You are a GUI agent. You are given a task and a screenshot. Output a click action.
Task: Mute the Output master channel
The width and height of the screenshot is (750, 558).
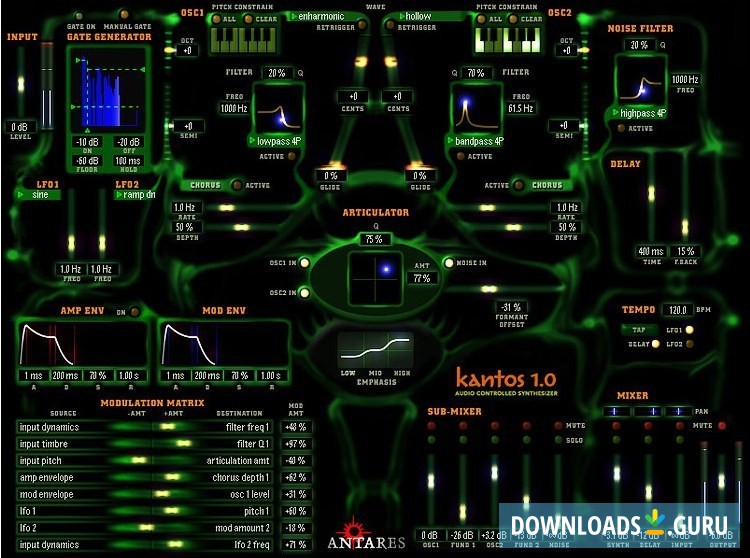pyautogui.click(x=722, y=425)
